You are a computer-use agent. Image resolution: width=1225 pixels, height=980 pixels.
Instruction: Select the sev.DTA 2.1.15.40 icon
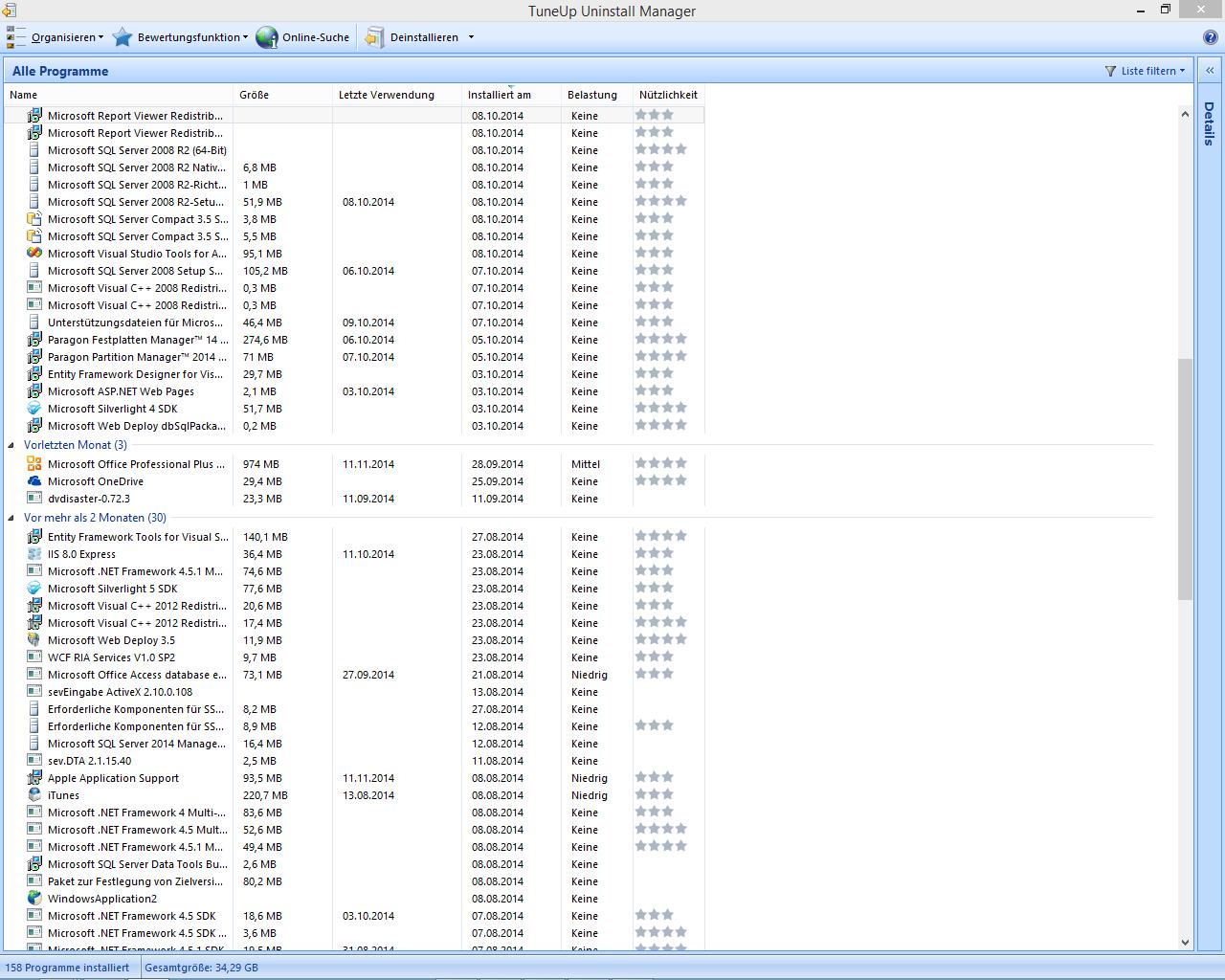[x=34, y=761]
